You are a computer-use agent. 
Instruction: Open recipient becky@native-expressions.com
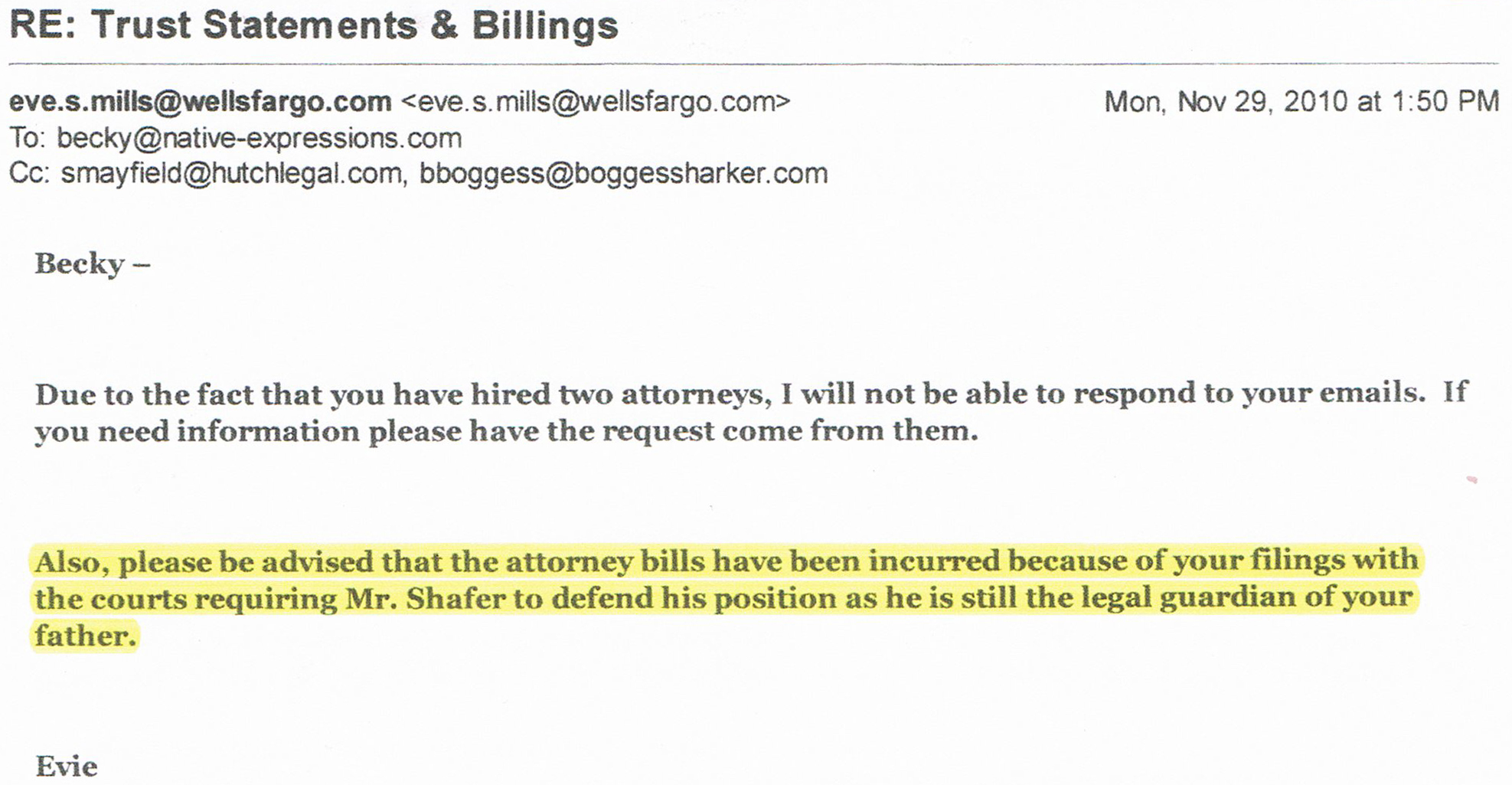point(260,139)
